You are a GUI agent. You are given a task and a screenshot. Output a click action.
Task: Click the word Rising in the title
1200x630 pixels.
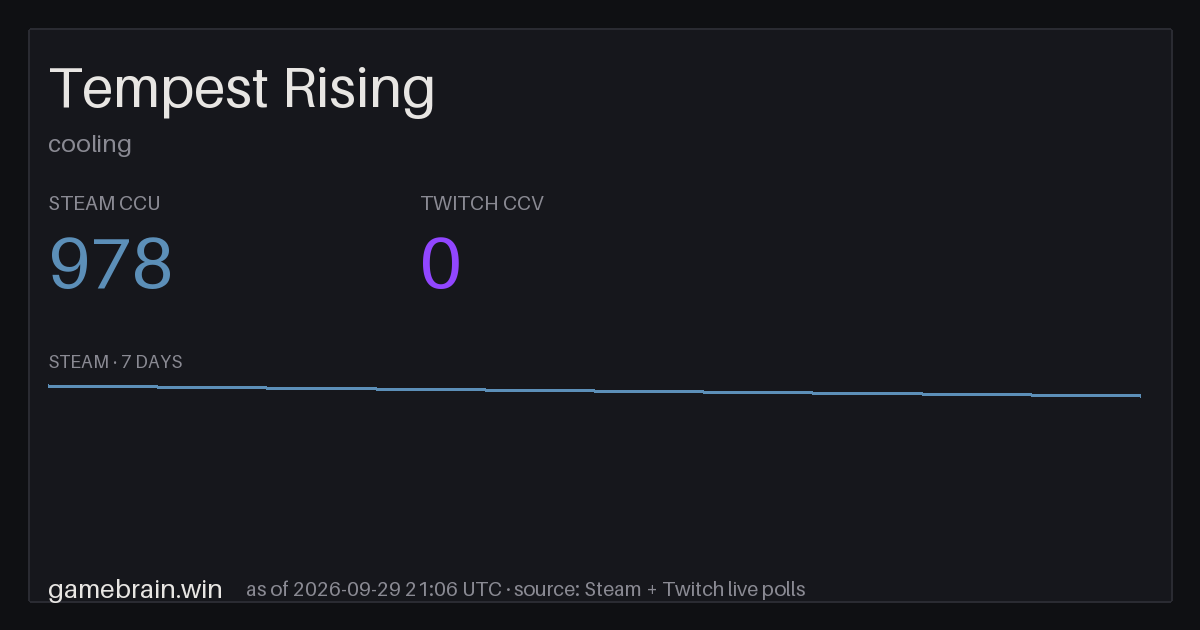coord(359,90)
